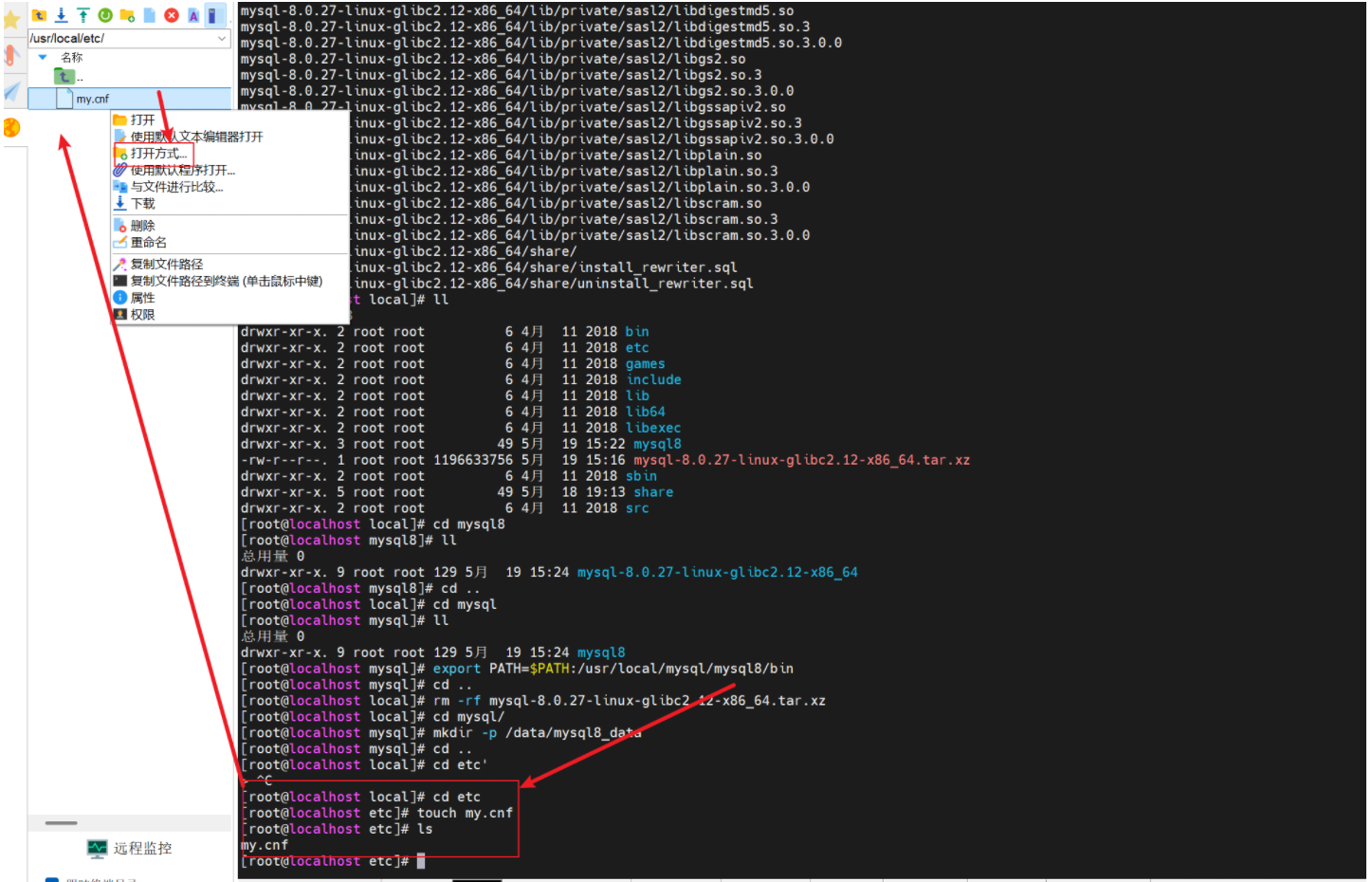Image resolution: width=1372 pixels, height=882 pixels.
Task: Create a new file via toolbar icon
Action: click(149, 15)
